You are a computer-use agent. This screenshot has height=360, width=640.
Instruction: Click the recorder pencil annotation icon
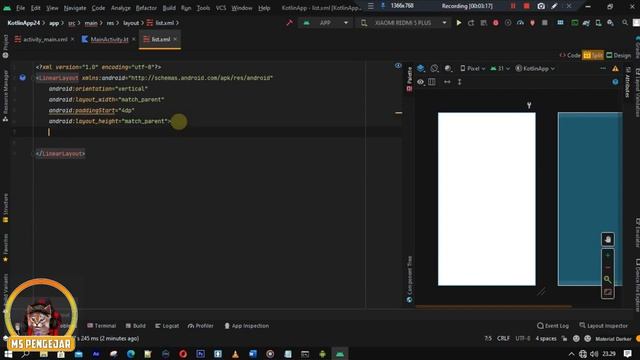point(554,6)
